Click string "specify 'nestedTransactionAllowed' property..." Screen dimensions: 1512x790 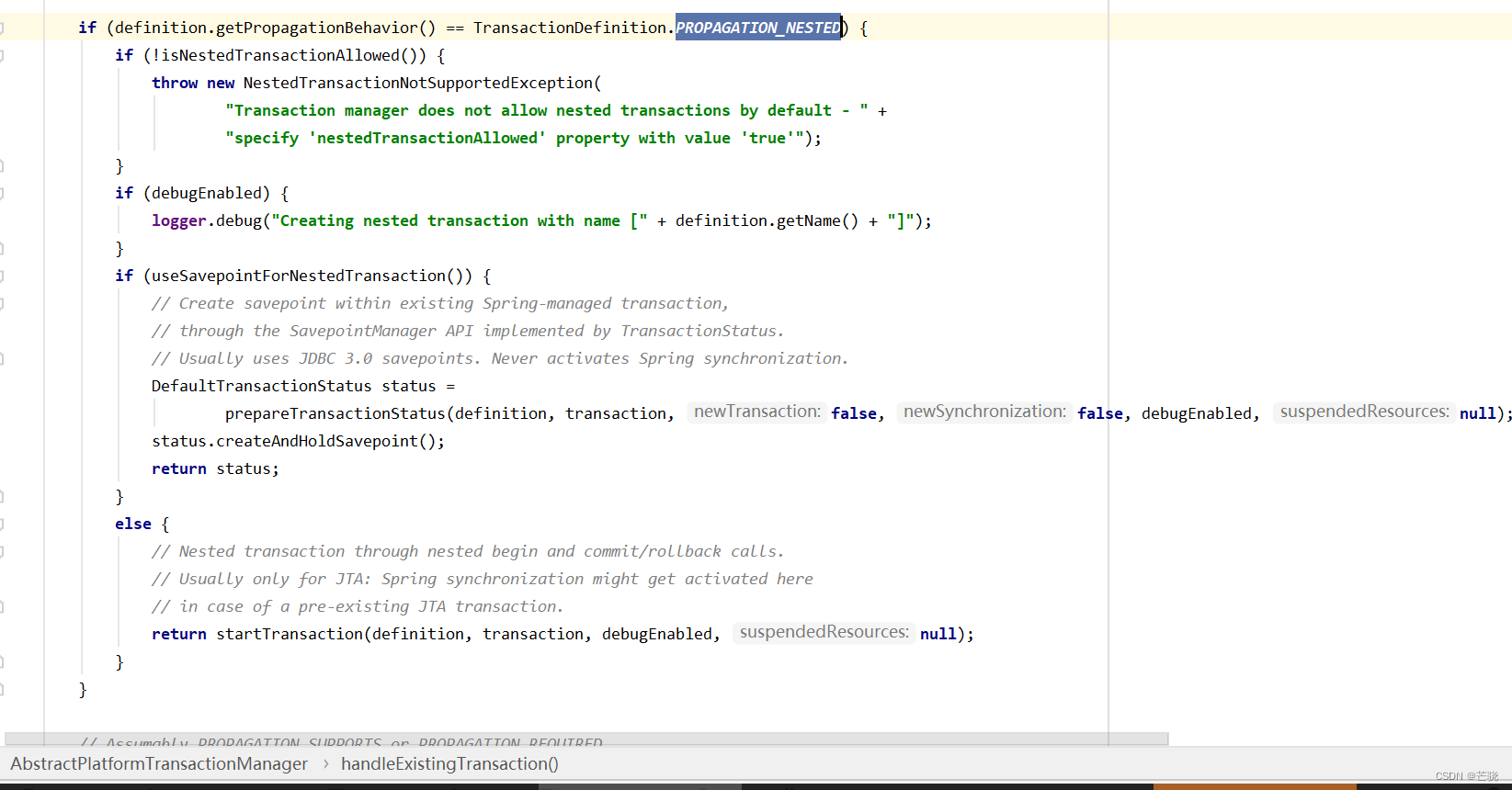tap(514, 138)
